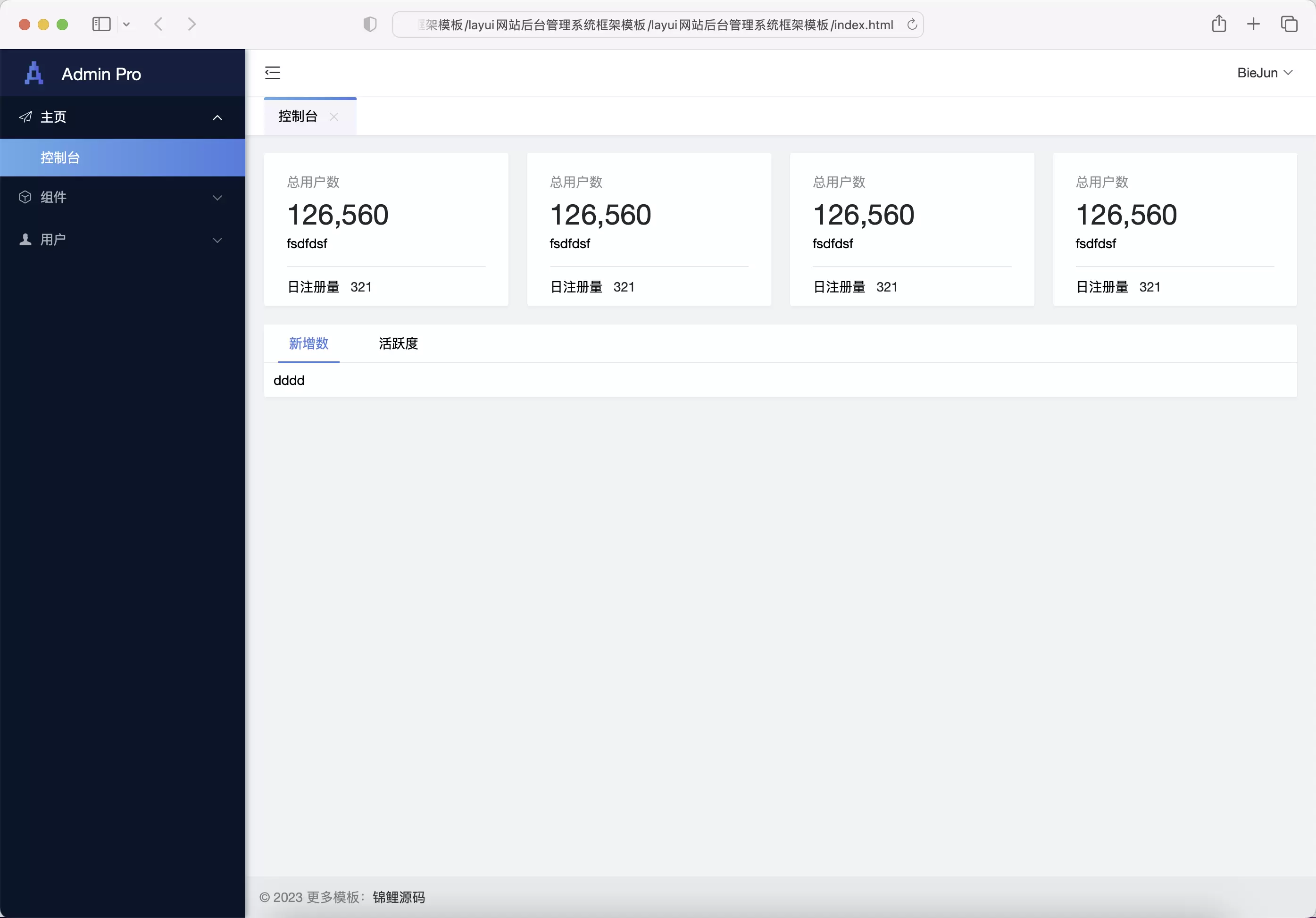1316x918 pixels.
Task: Select the 活跃度 tab
Action: (397, 343)
